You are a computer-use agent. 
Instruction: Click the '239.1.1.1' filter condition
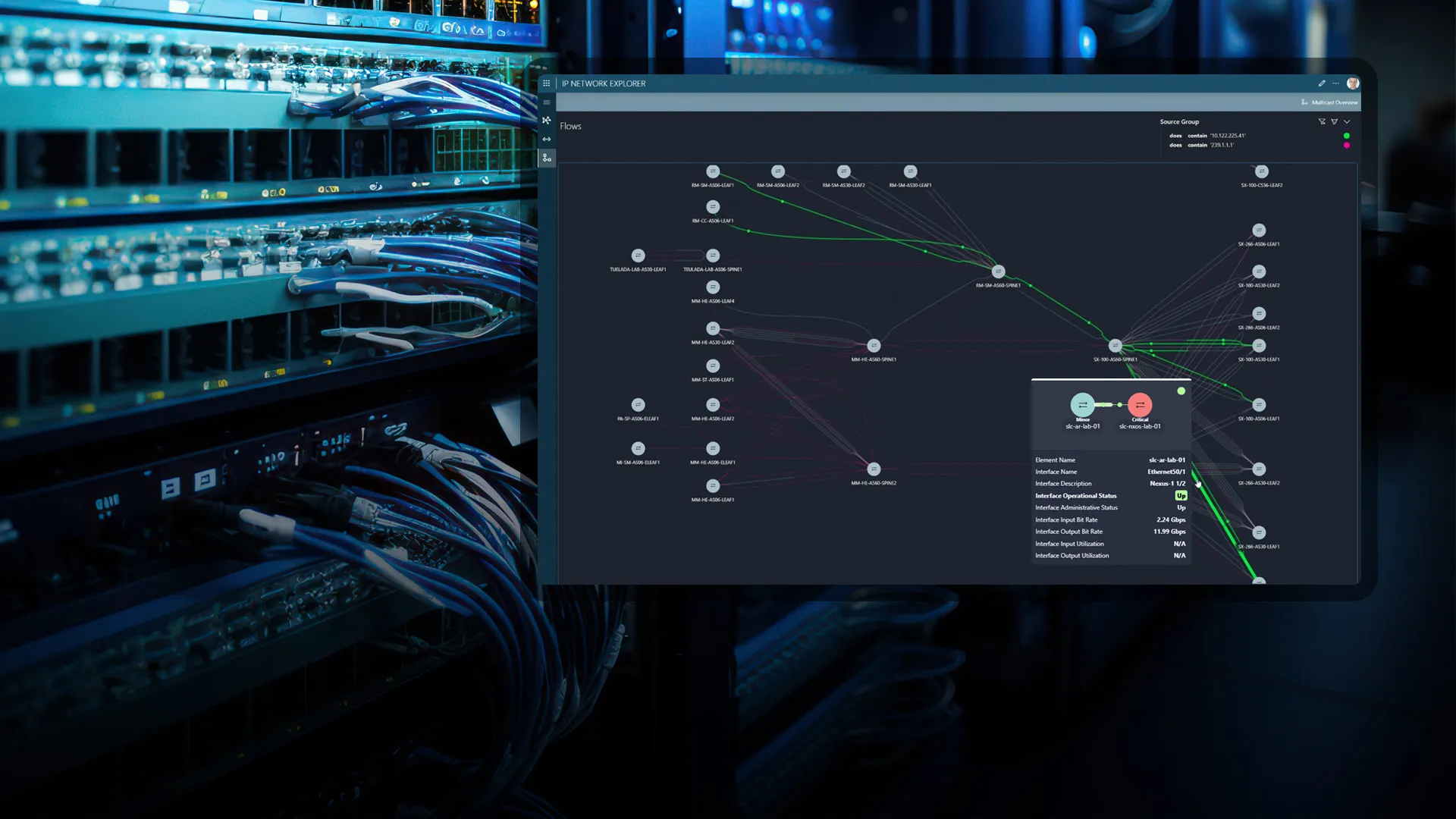tap(1201, 145)
